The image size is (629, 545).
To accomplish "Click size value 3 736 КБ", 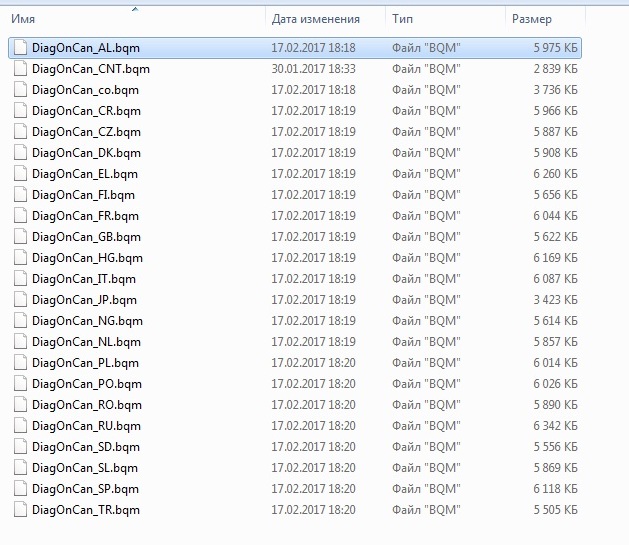I will tap(556, 90).
